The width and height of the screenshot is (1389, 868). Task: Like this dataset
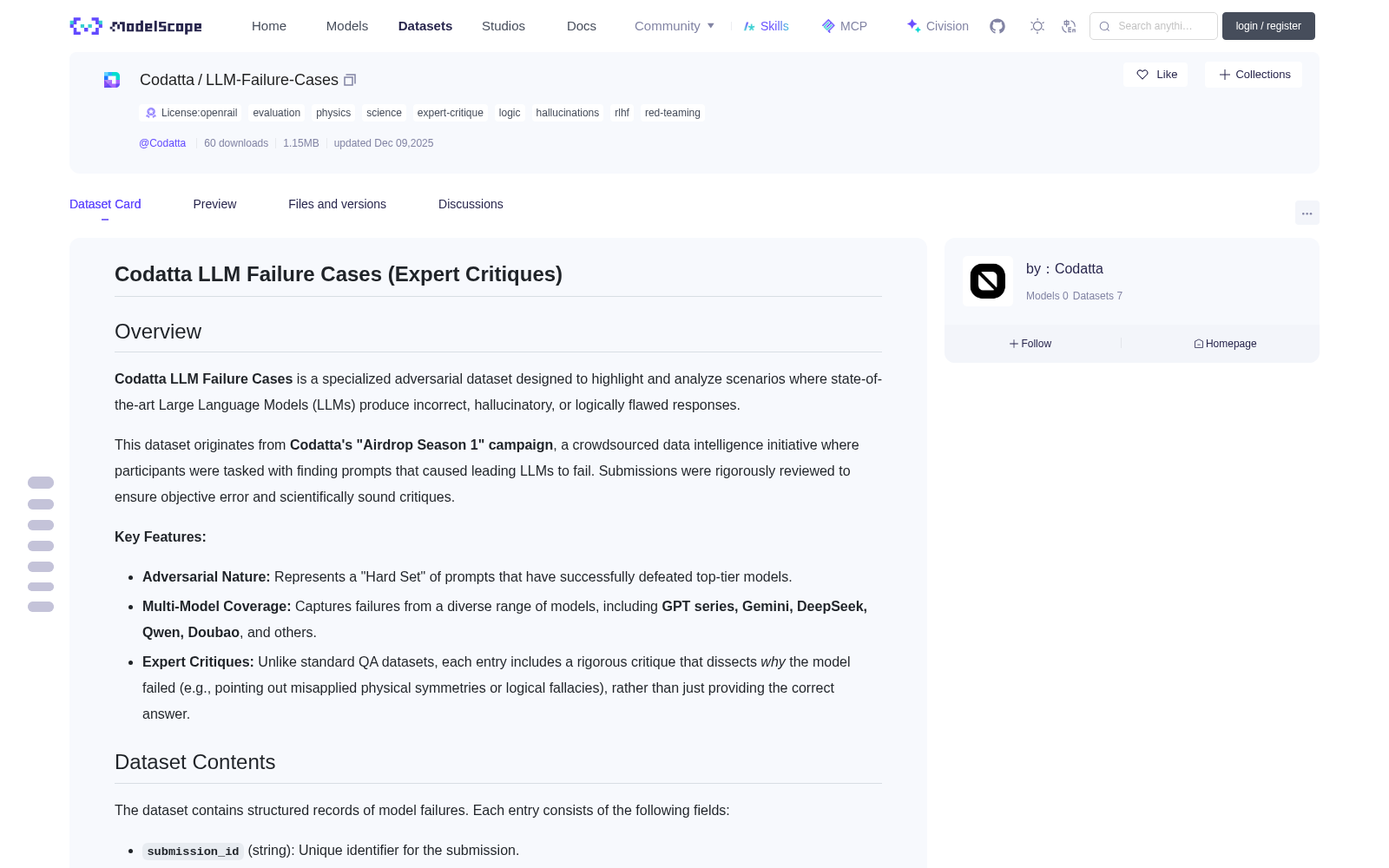click(x=1155, y=75)
